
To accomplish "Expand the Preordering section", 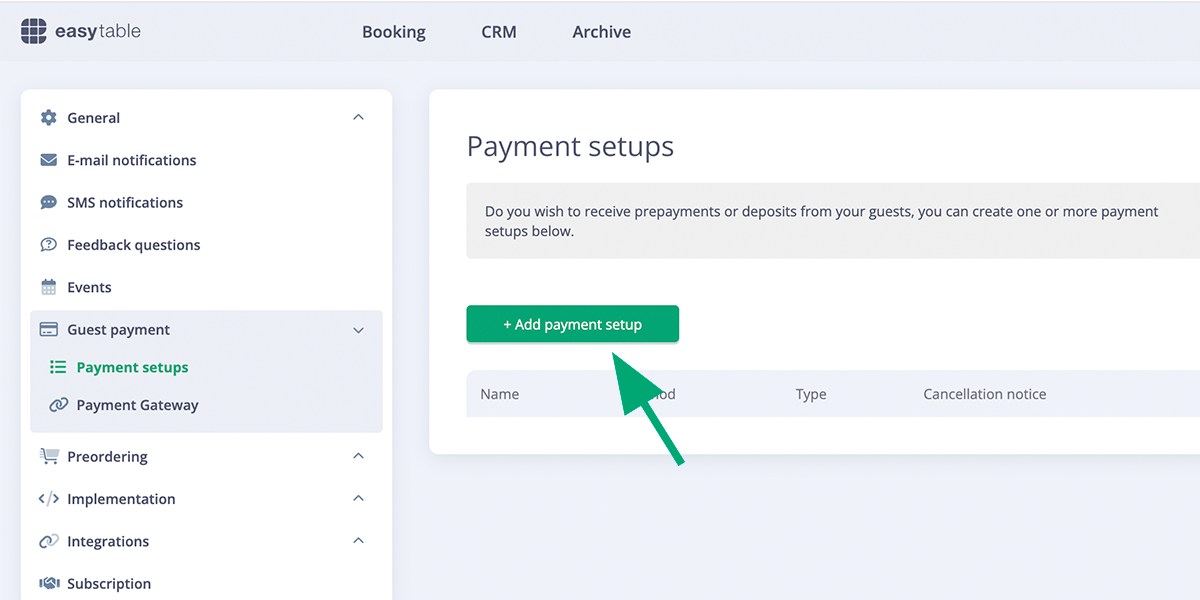I will tap(358, 456).
